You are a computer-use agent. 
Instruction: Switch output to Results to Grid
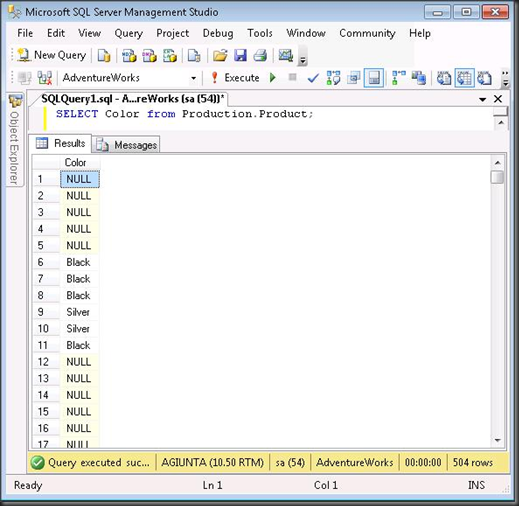[x=464, y=78]
